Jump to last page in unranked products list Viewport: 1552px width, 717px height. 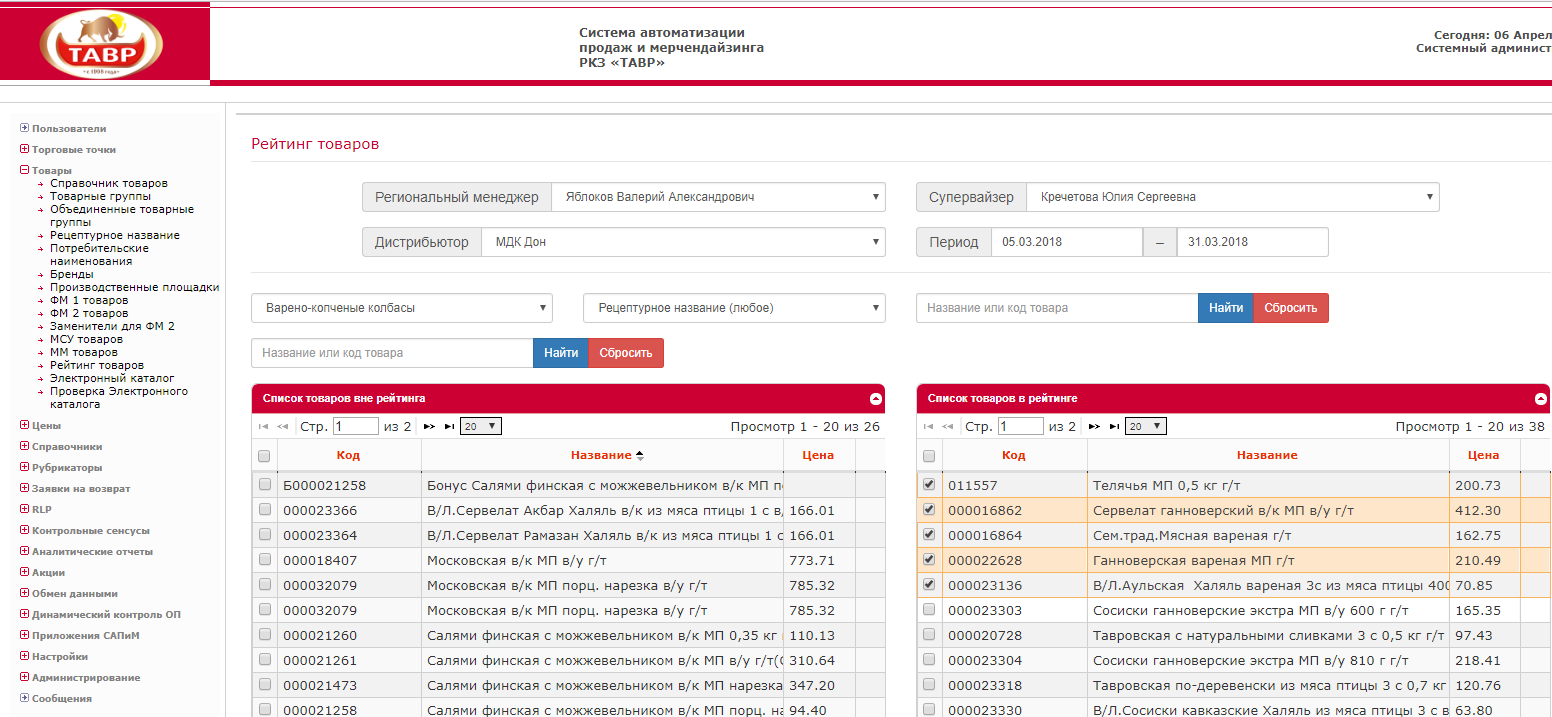(449, 426)
